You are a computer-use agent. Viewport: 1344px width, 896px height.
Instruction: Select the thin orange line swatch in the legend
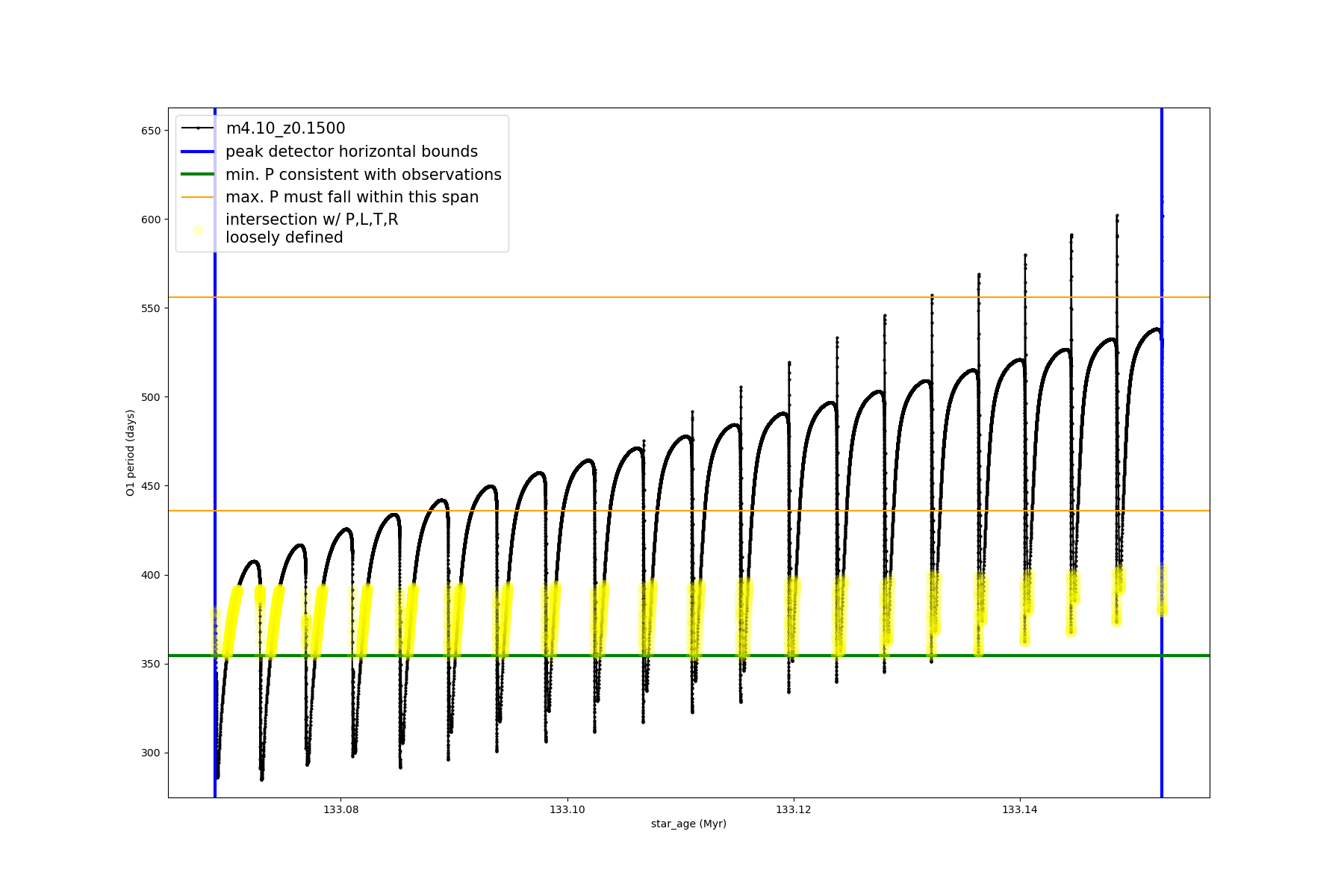pyautogui.click(x=198, y=197)
